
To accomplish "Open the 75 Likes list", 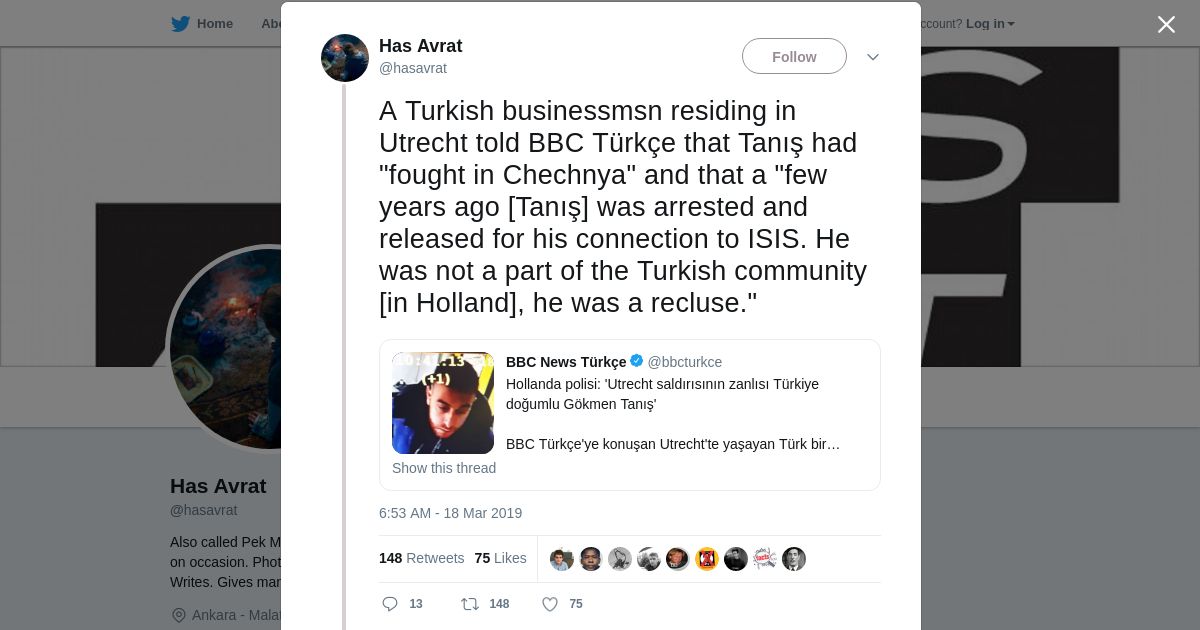I will coord(500,558).
